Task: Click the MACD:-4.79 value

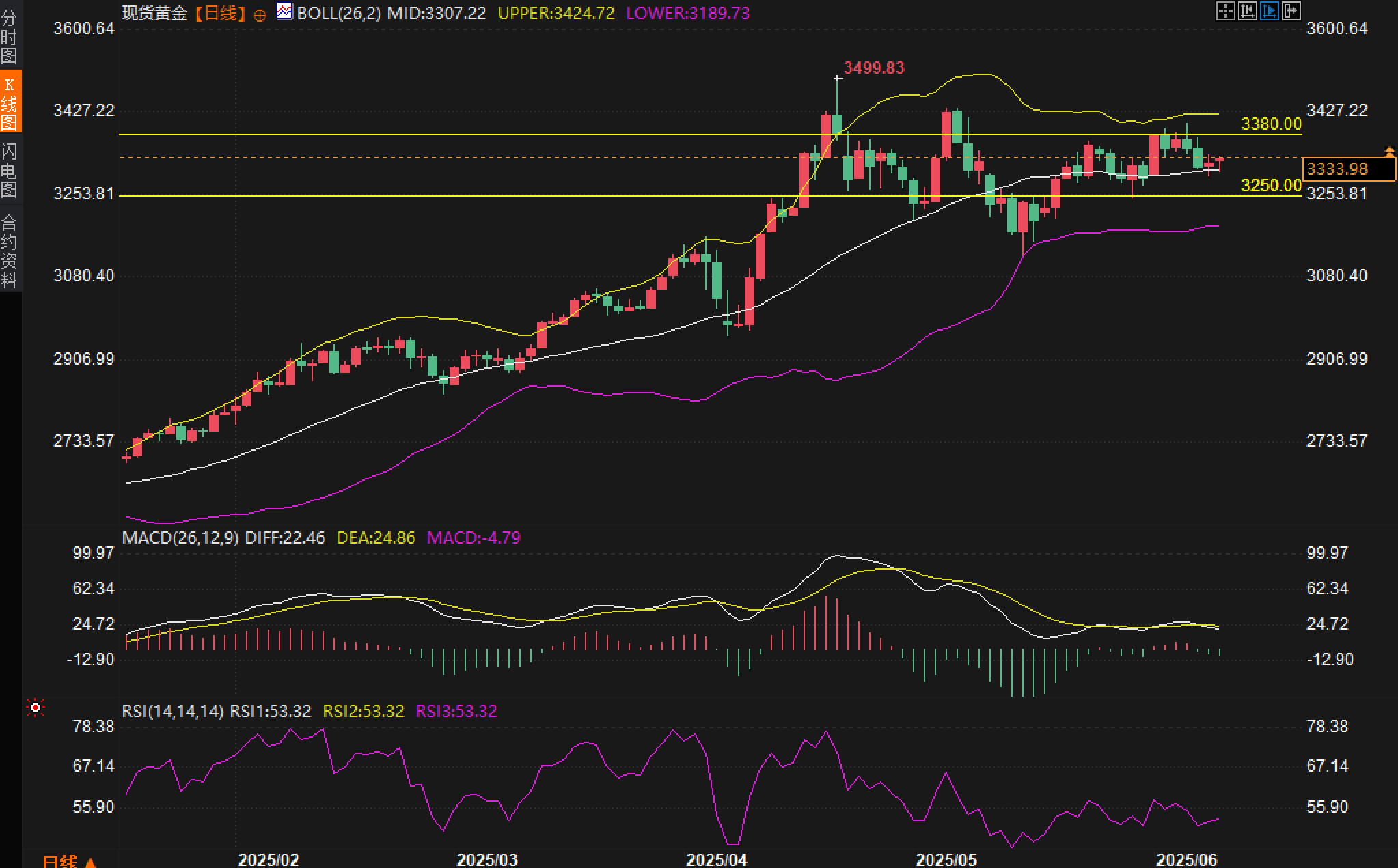Action: pyautogui.click(x=474, y=538)
